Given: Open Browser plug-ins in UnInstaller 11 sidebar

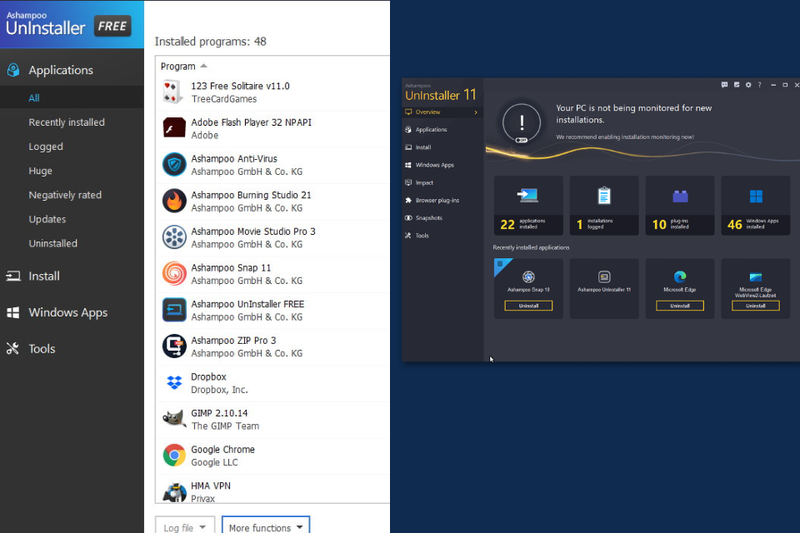Looking at the screenshot, I should click(437, 200).
